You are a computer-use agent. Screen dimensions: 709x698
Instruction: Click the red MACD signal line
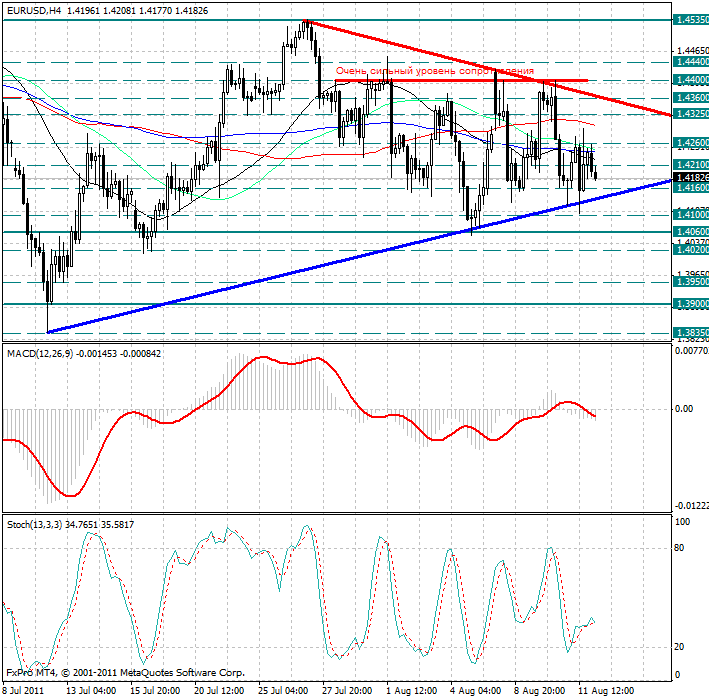point(299,426)
